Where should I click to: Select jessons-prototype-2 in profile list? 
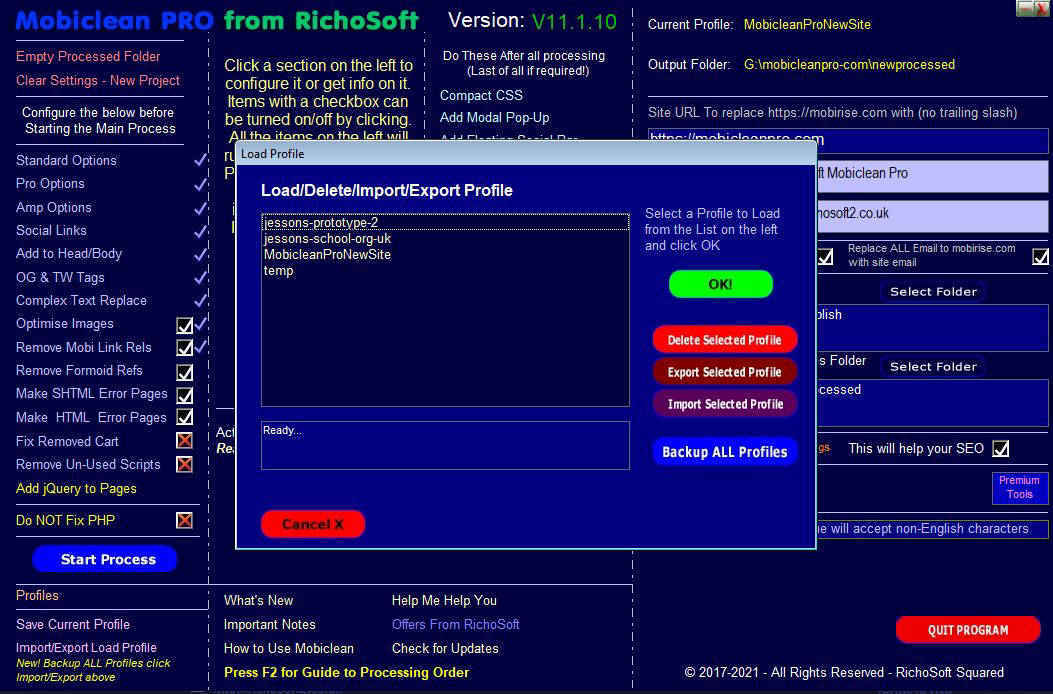tap(445, 222)
